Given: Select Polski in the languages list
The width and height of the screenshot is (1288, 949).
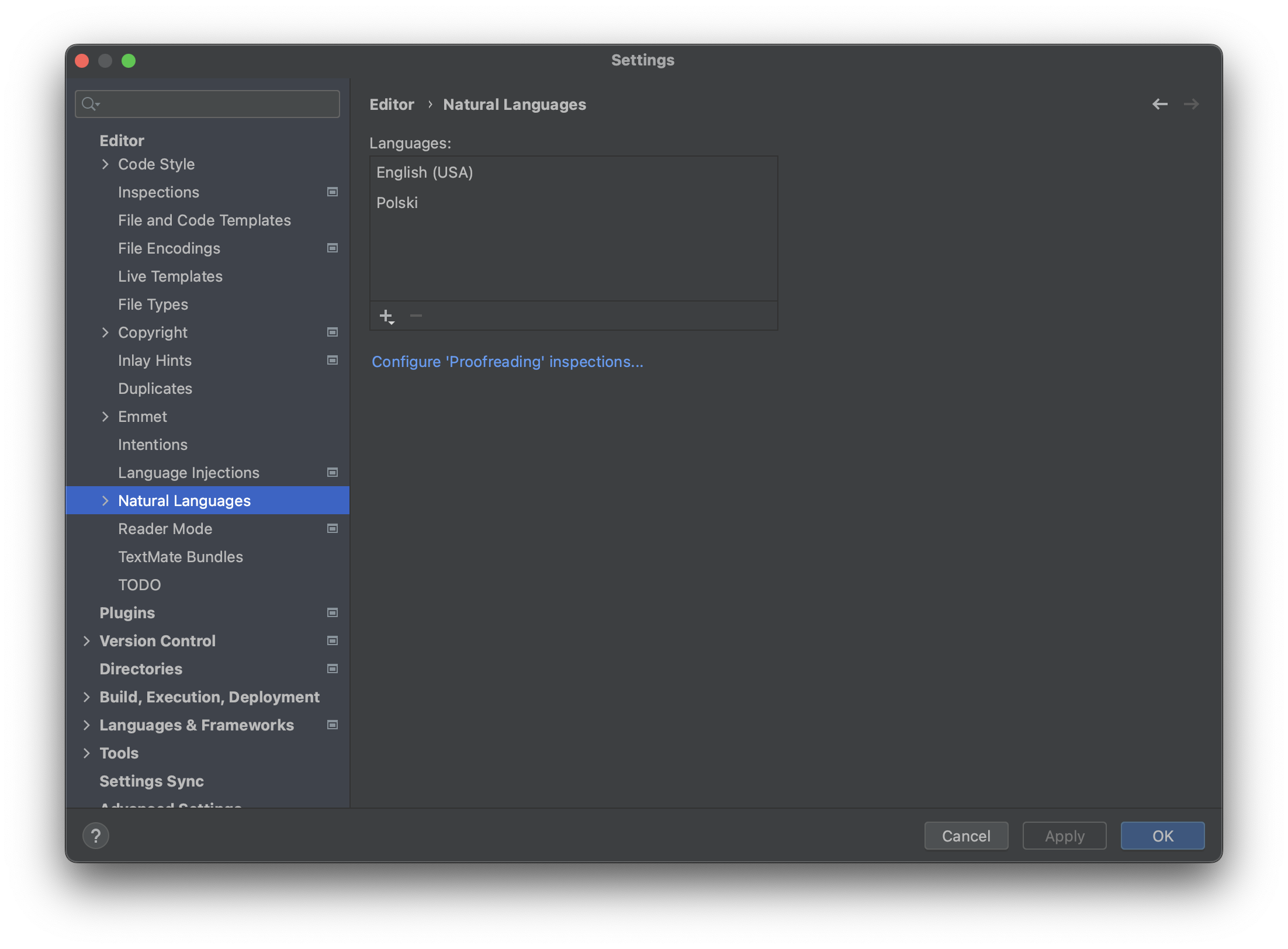Looking at the screenshot, I should click(397, 203).
